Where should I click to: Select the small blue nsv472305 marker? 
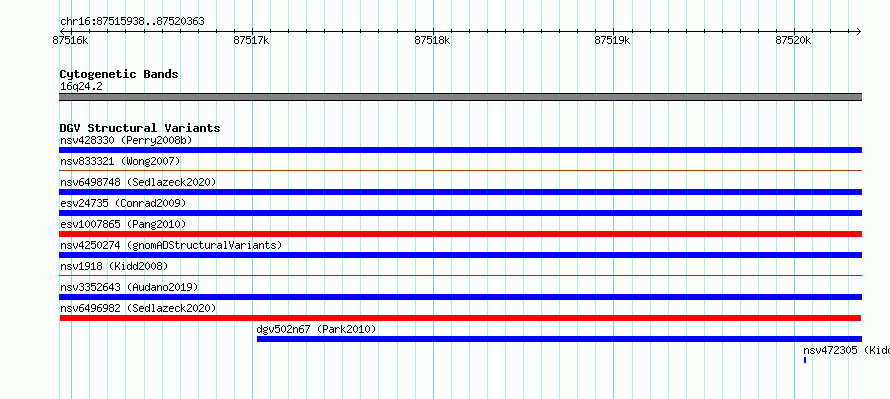click(x=805, y=360)
